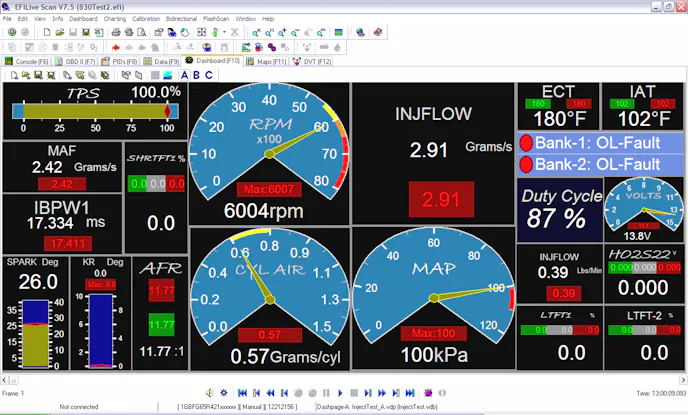Click the speaker sound icon
This screenshot has width=688, height=415.
coord(209,393)
